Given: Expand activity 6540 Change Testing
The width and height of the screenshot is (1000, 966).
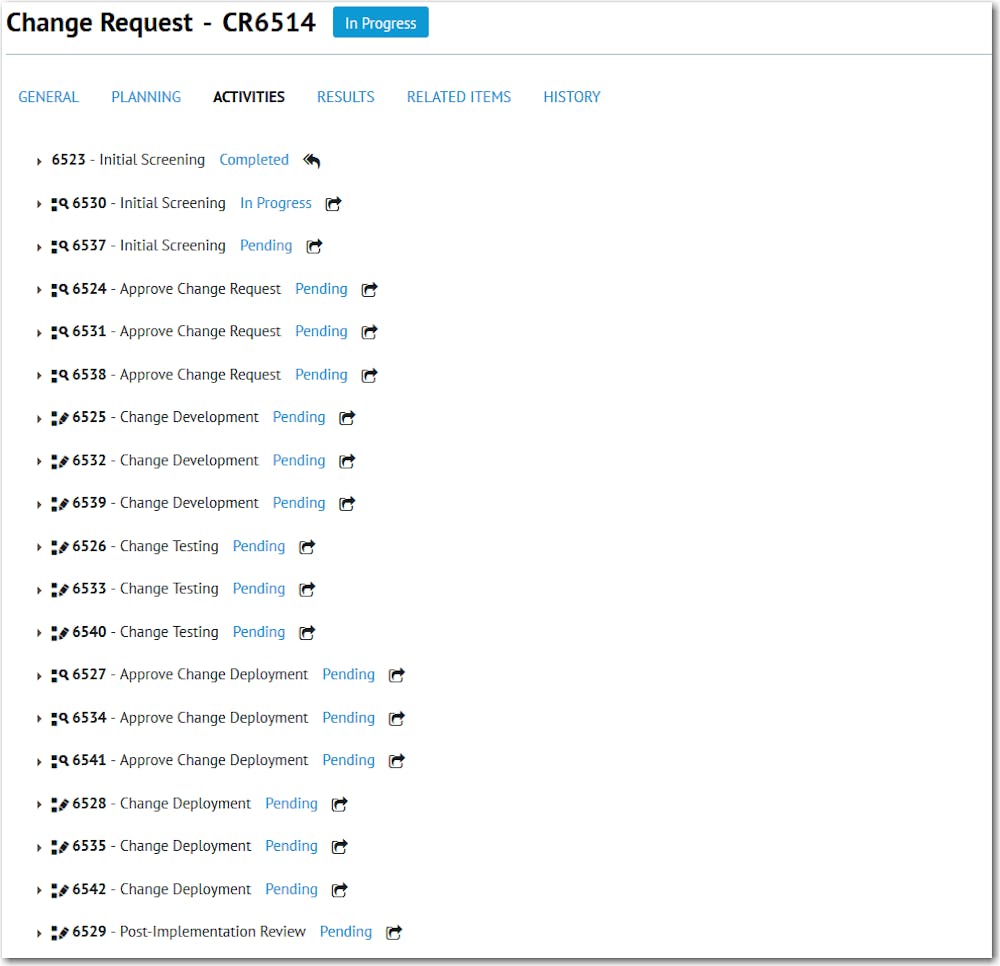Looking at the screenshot, I should tap(38, 632).
